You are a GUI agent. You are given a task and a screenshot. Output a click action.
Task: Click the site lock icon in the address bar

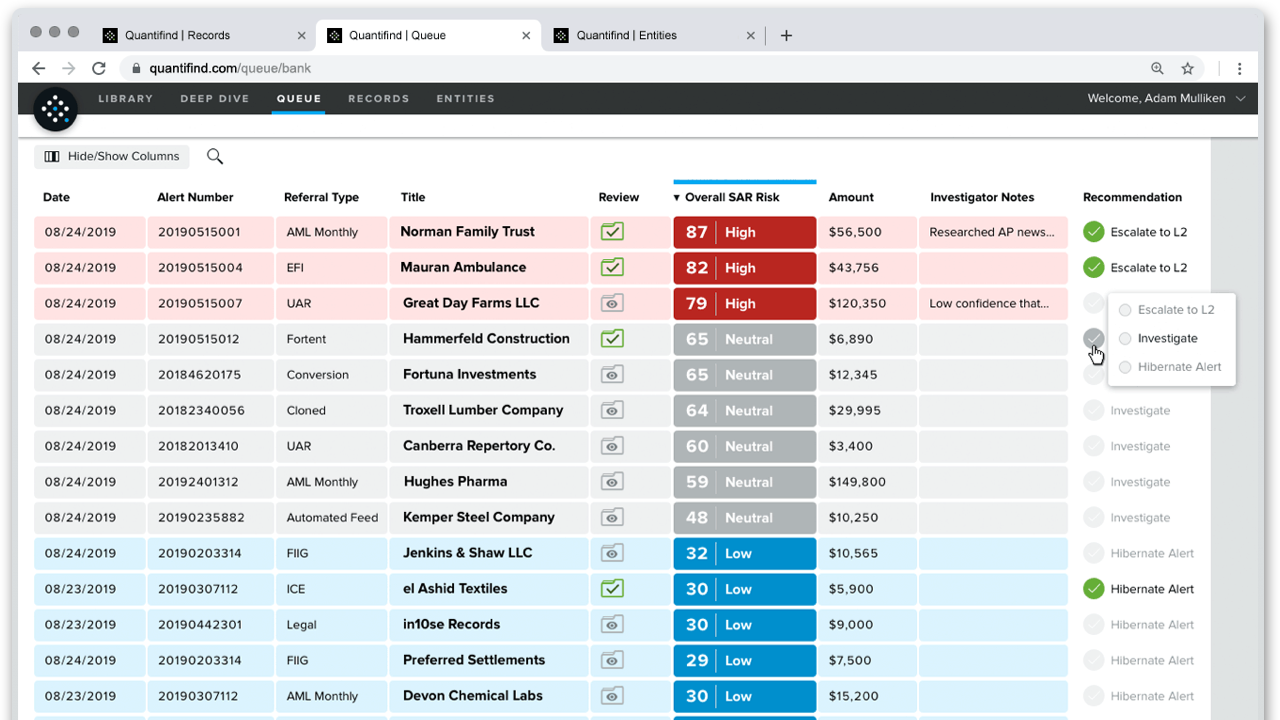(136, 69)
